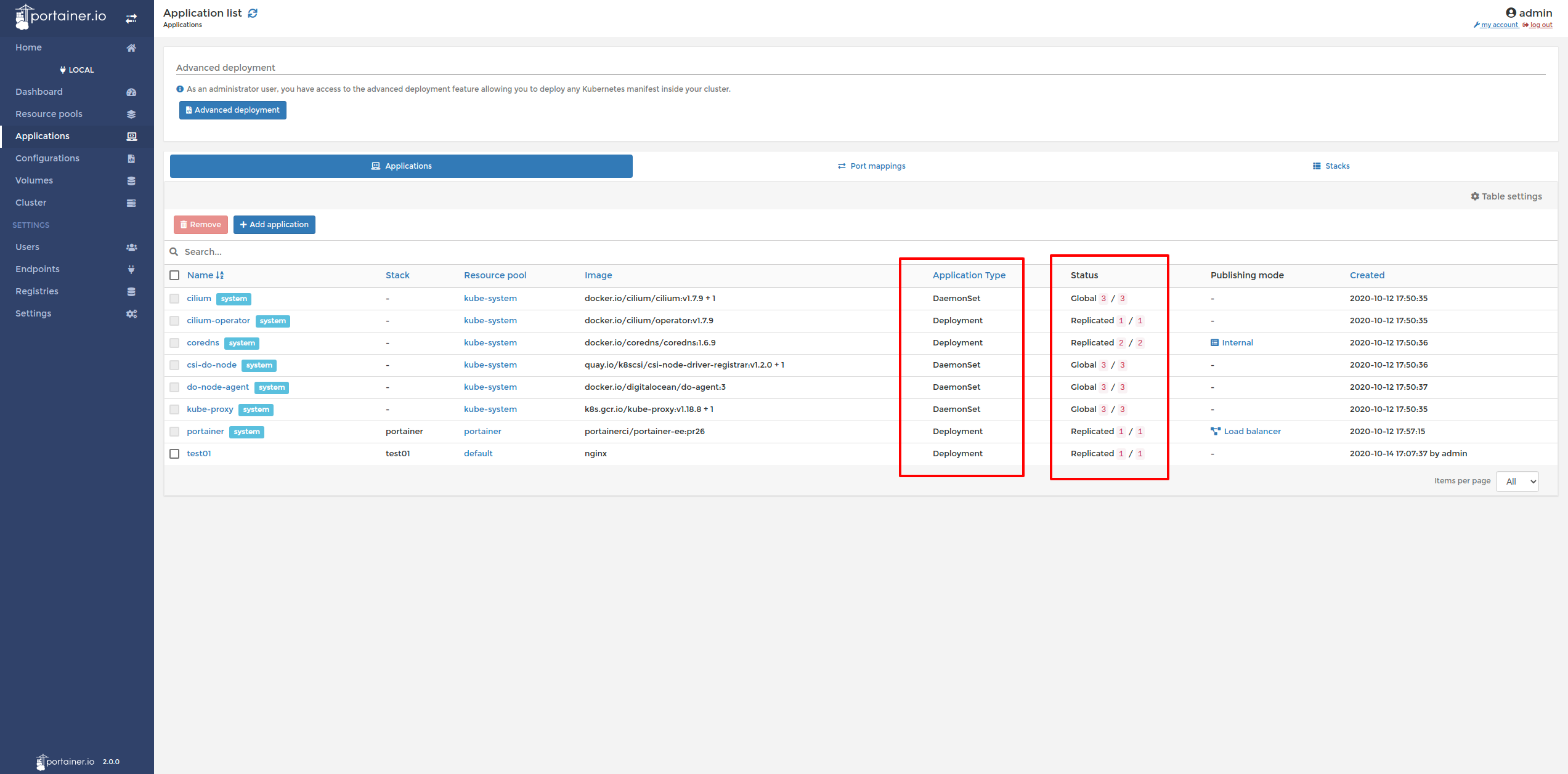This screenshot has height=774, width=1568.
Task: Toggle Name column sorting order
Action: pyautogui.click(x=221, y=275)
